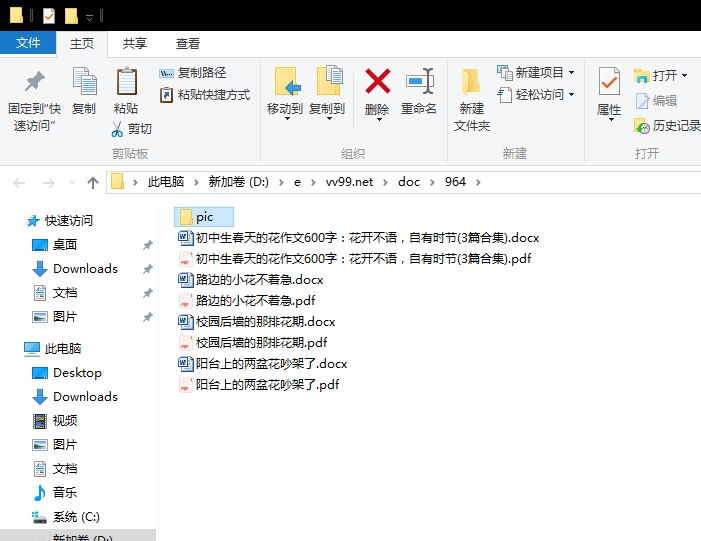Screen dimensions: 701x541
Task: Select 初中生春天的花作文600字 pdf file
Action: (x=355, y=258)
